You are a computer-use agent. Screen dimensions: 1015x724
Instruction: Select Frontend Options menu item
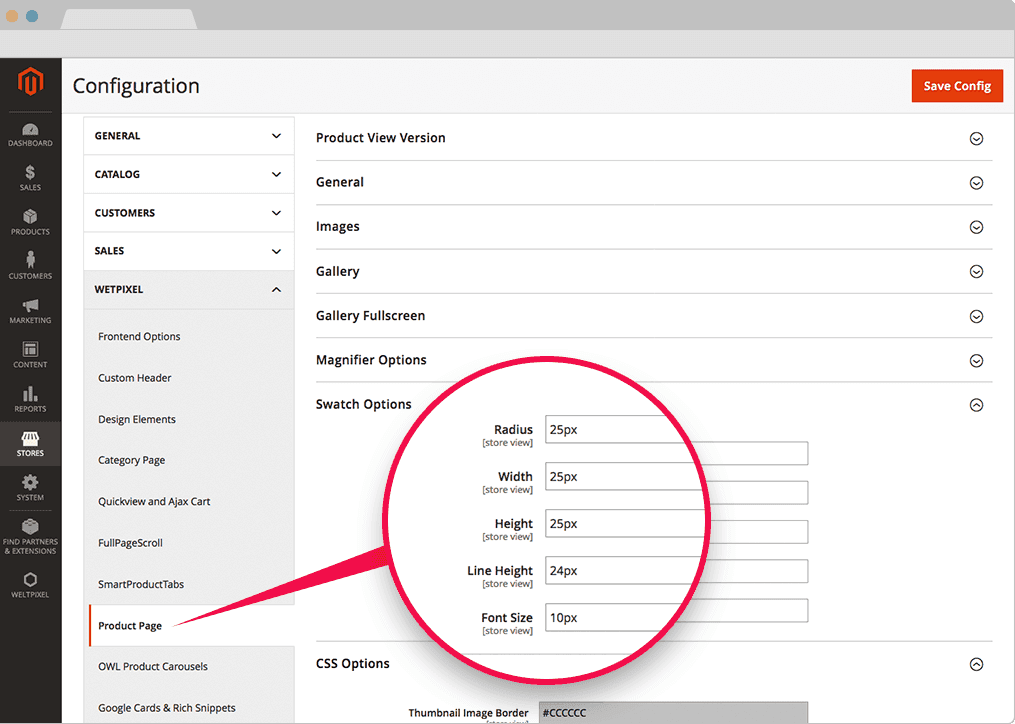pyautogui.click(x=139, y=337)
